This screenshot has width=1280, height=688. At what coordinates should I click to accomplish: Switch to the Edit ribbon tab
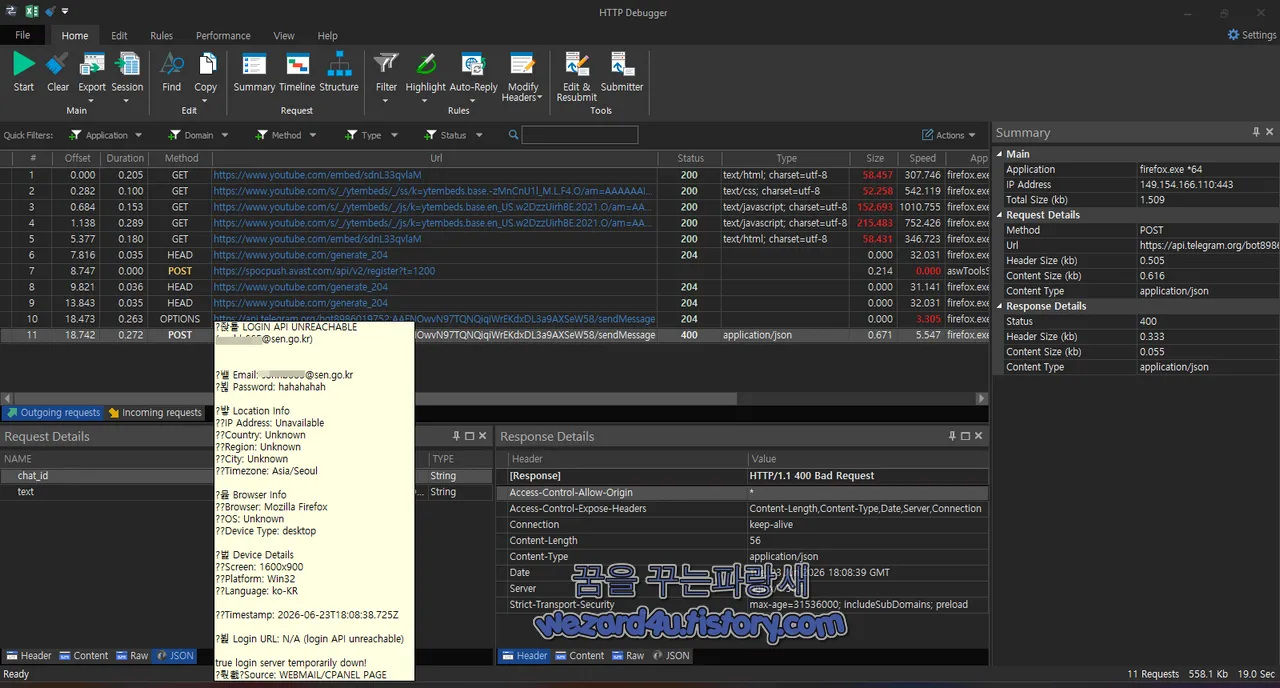click(x=119, y=36)
